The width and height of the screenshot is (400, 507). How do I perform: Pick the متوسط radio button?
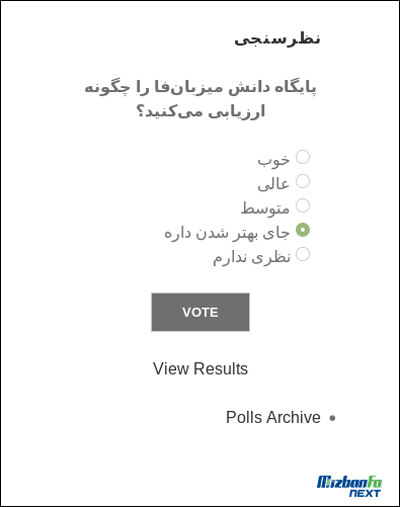tap(303, 205)
